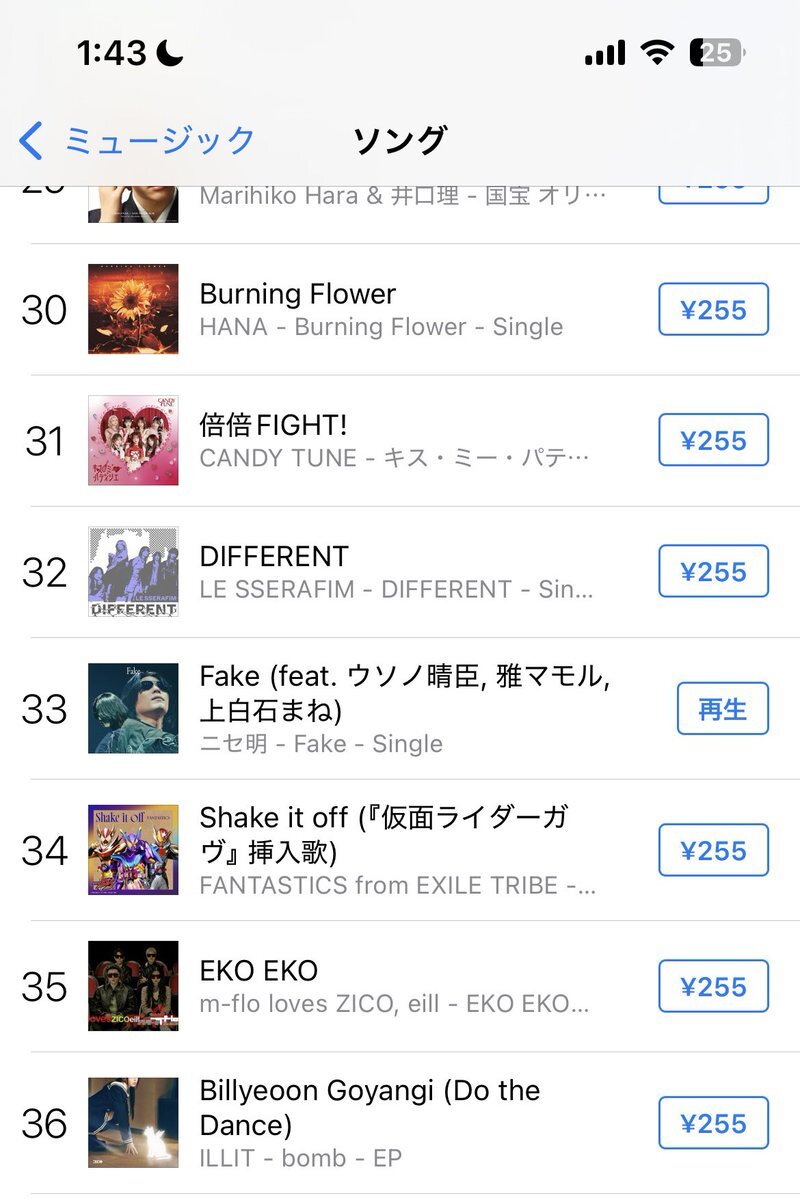Buy Billyeoon Goyangi for ¥255
This screenshot has height=1200, width=800.
point(713,1123)
